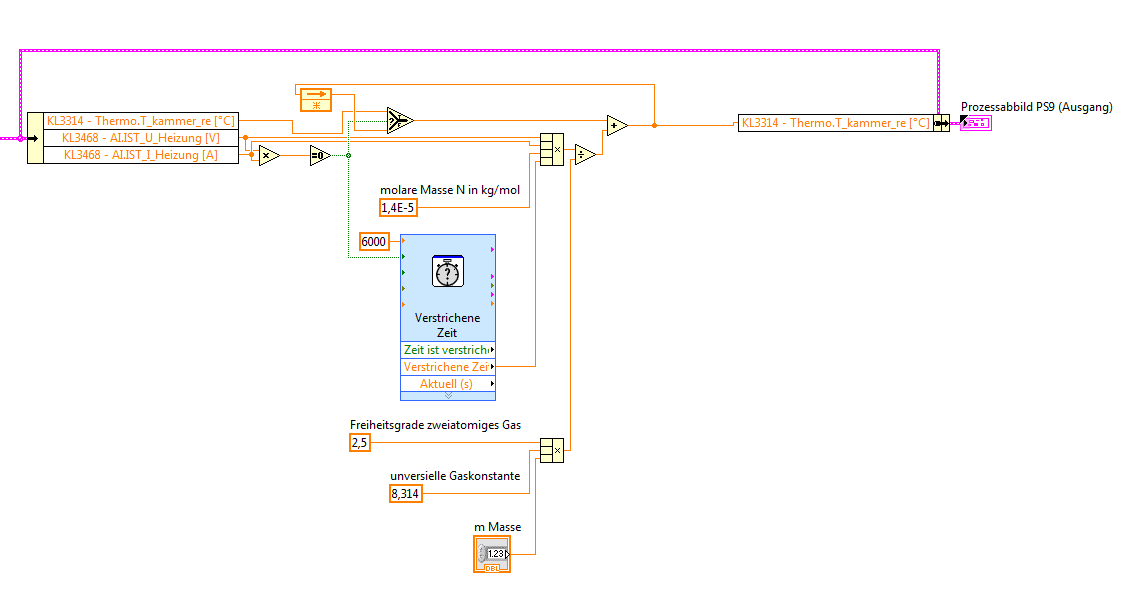Screen dimensions: 1132x610
Task: Click the Prozessabbild PS9 (Ausgang) indicator terminal
Action: (975, 123)
